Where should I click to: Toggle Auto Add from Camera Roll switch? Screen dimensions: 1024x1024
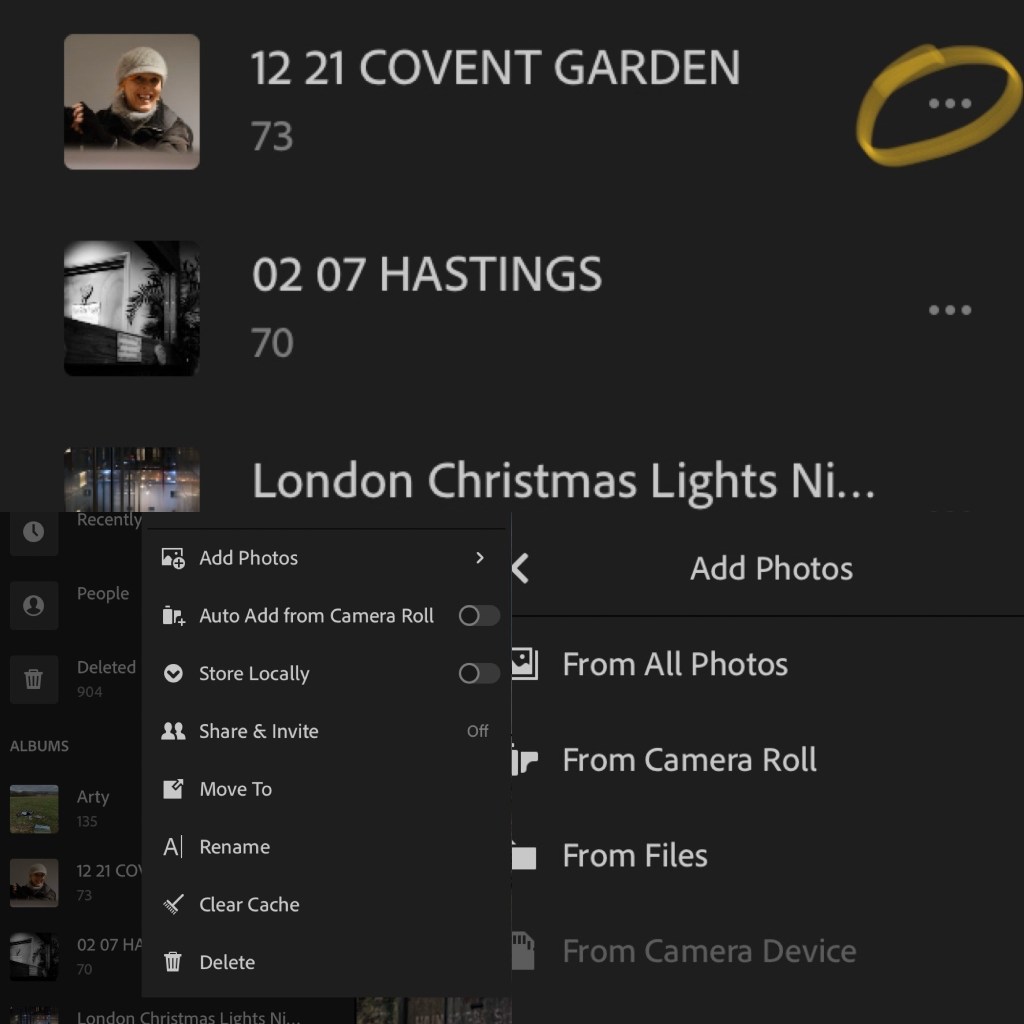coord(478,616)
